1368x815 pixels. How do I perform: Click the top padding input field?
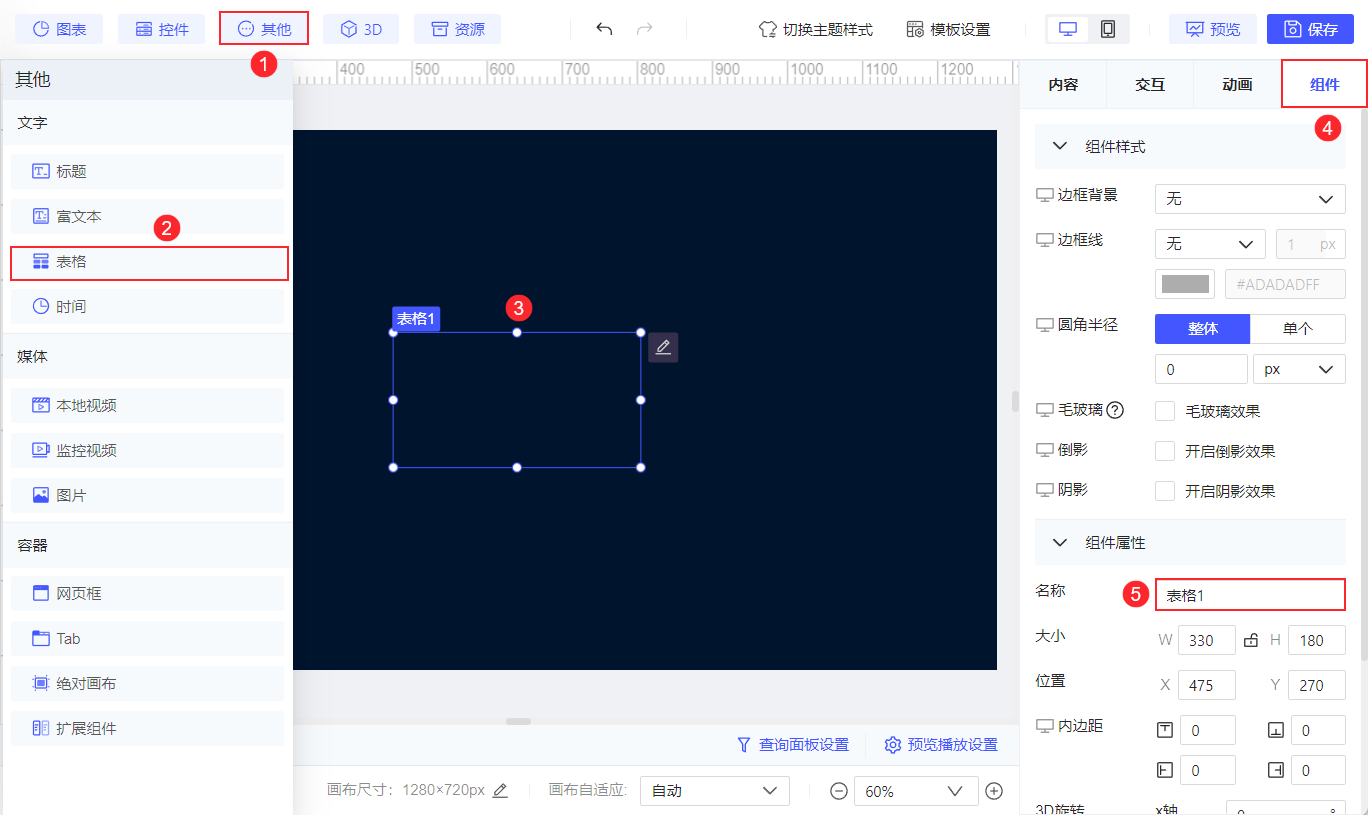(x=1208, y=730)
